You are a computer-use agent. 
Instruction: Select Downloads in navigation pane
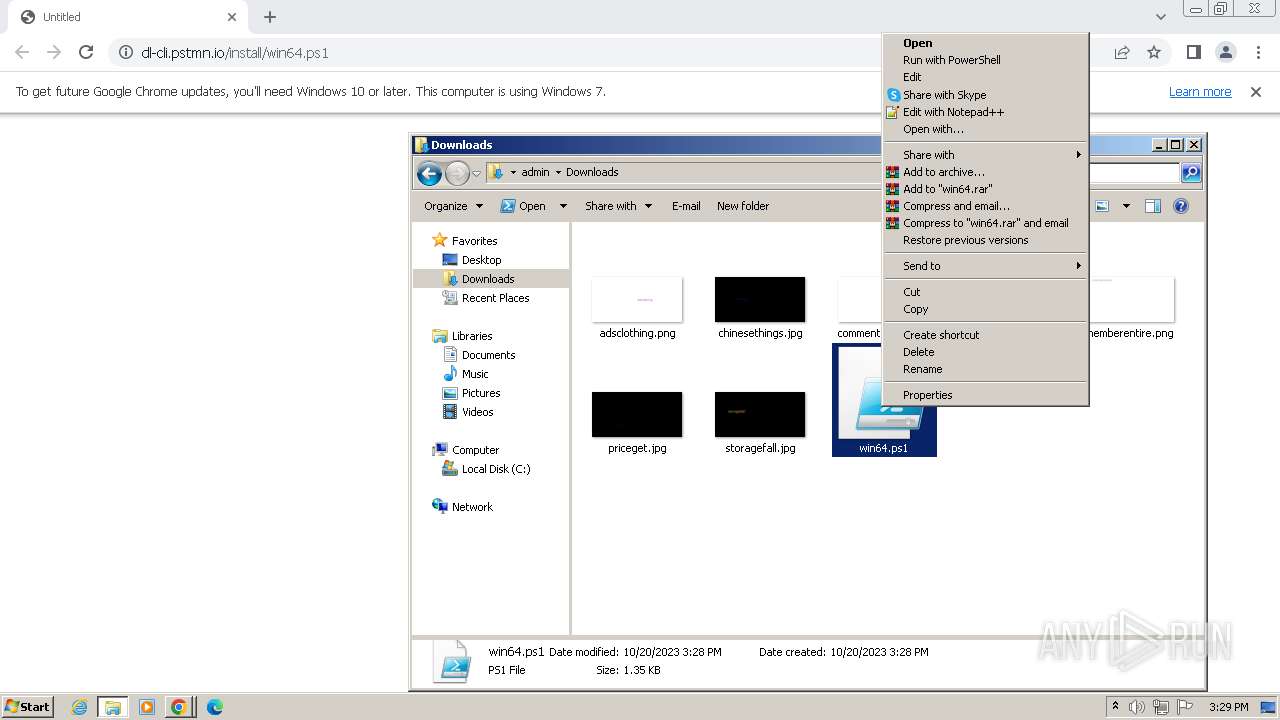(x=488, y=279)
